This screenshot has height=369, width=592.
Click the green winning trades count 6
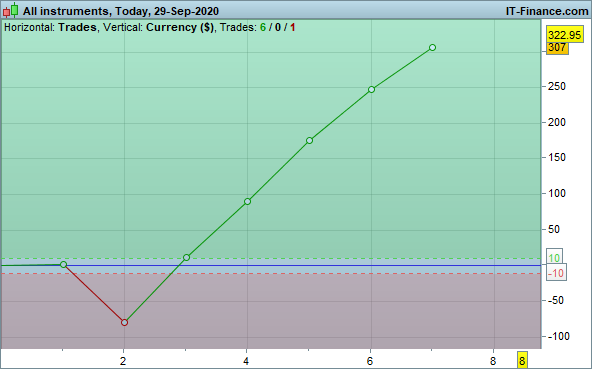(x=263, y=28)
